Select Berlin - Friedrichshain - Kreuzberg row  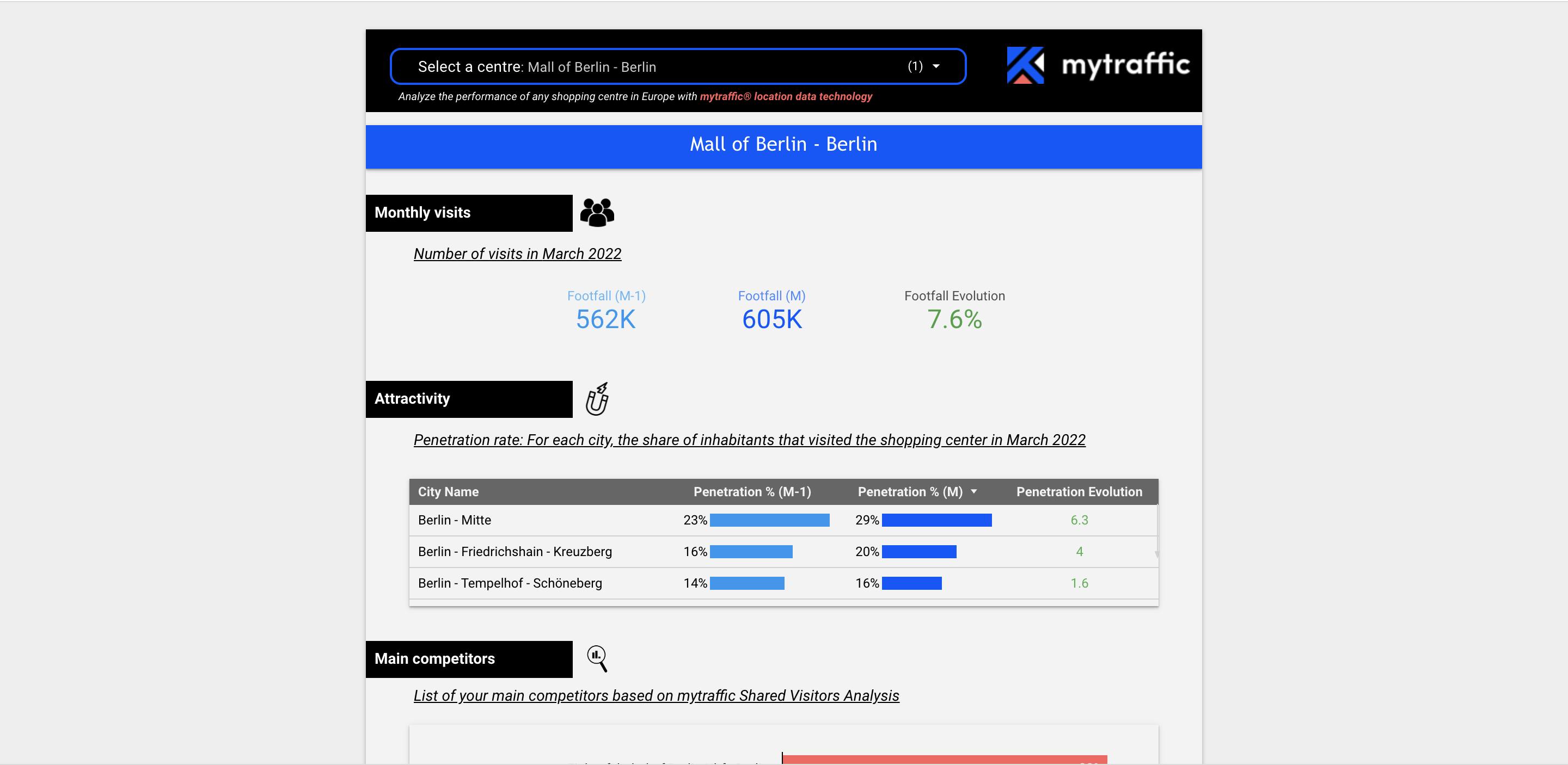[783, 552]
